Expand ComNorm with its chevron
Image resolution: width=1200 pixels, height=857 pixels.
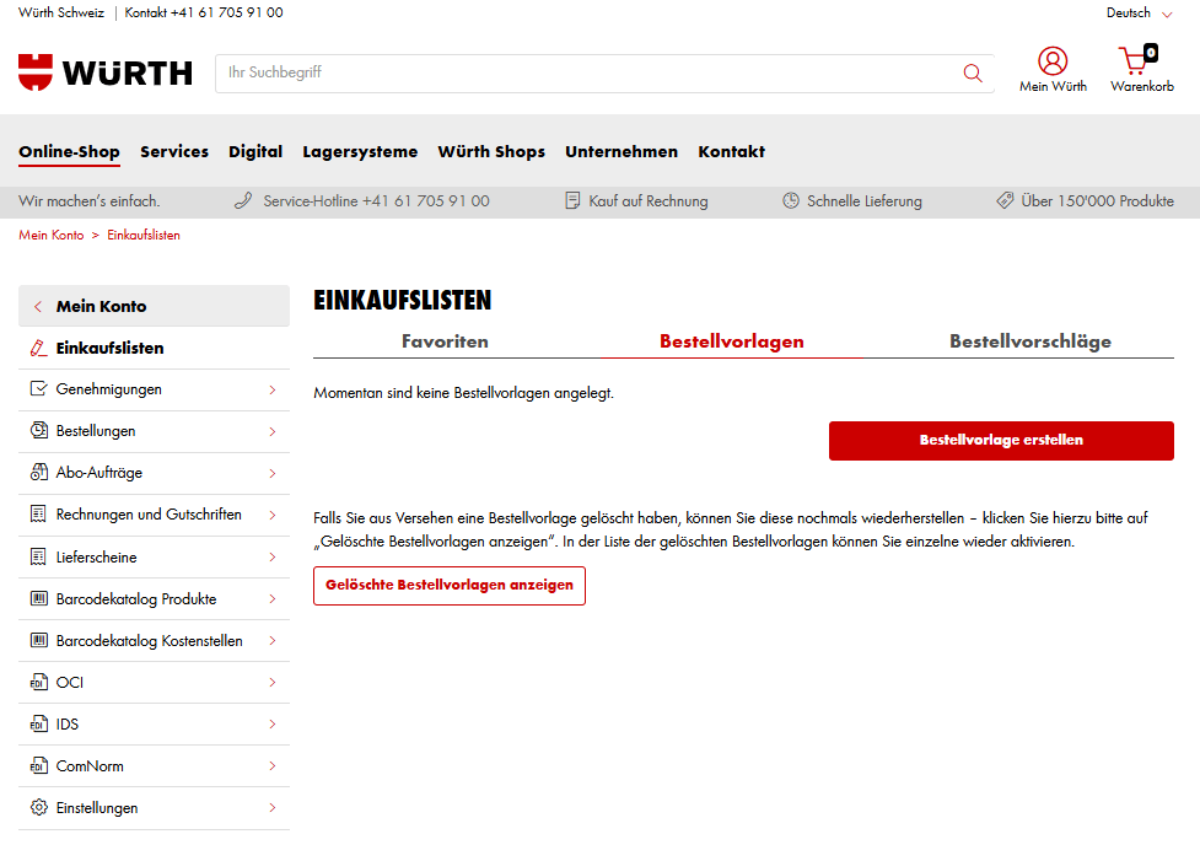272,766
